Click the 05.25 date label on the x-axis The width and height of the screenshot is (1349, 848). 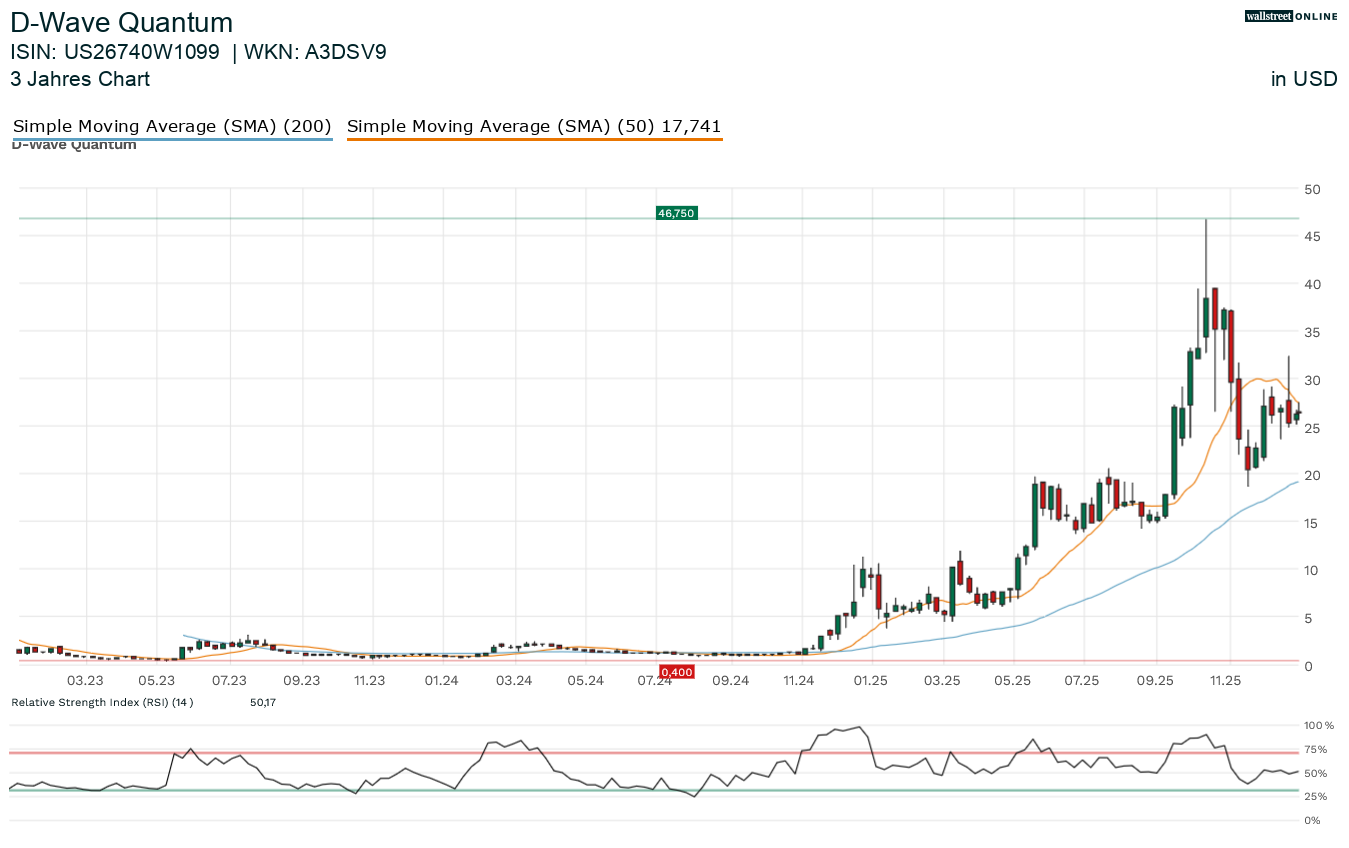tap(1012, 680)
